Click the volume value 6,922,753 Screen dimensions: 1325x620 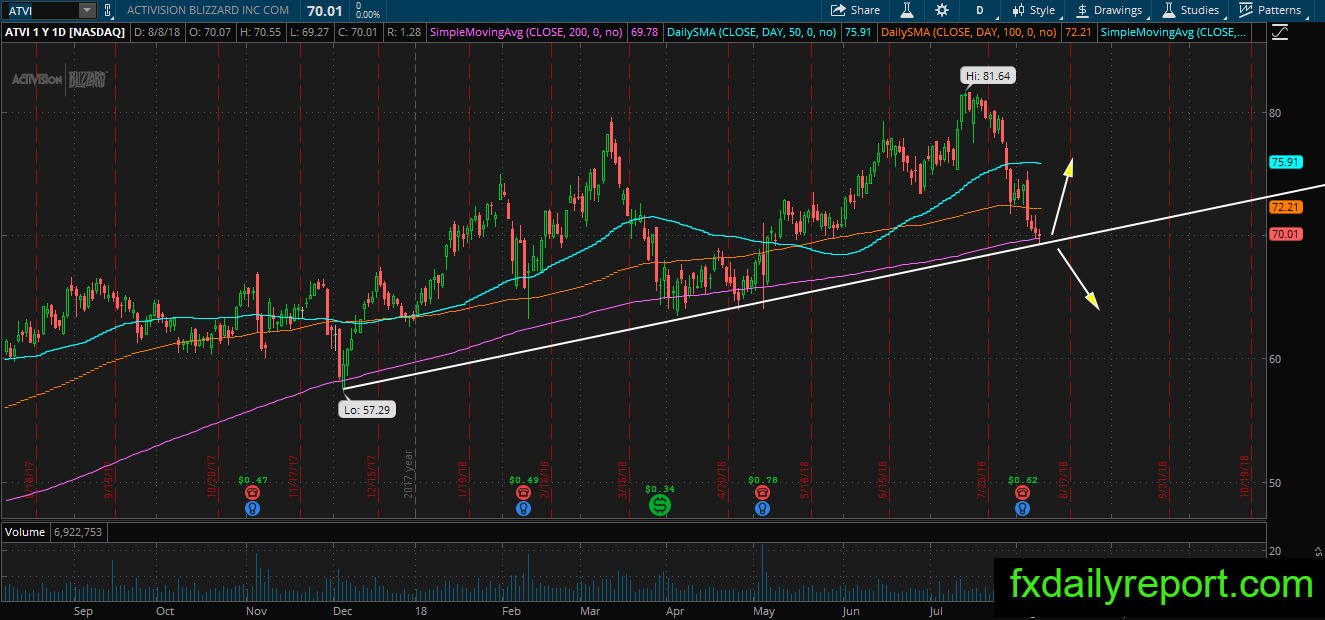point(79,532)
